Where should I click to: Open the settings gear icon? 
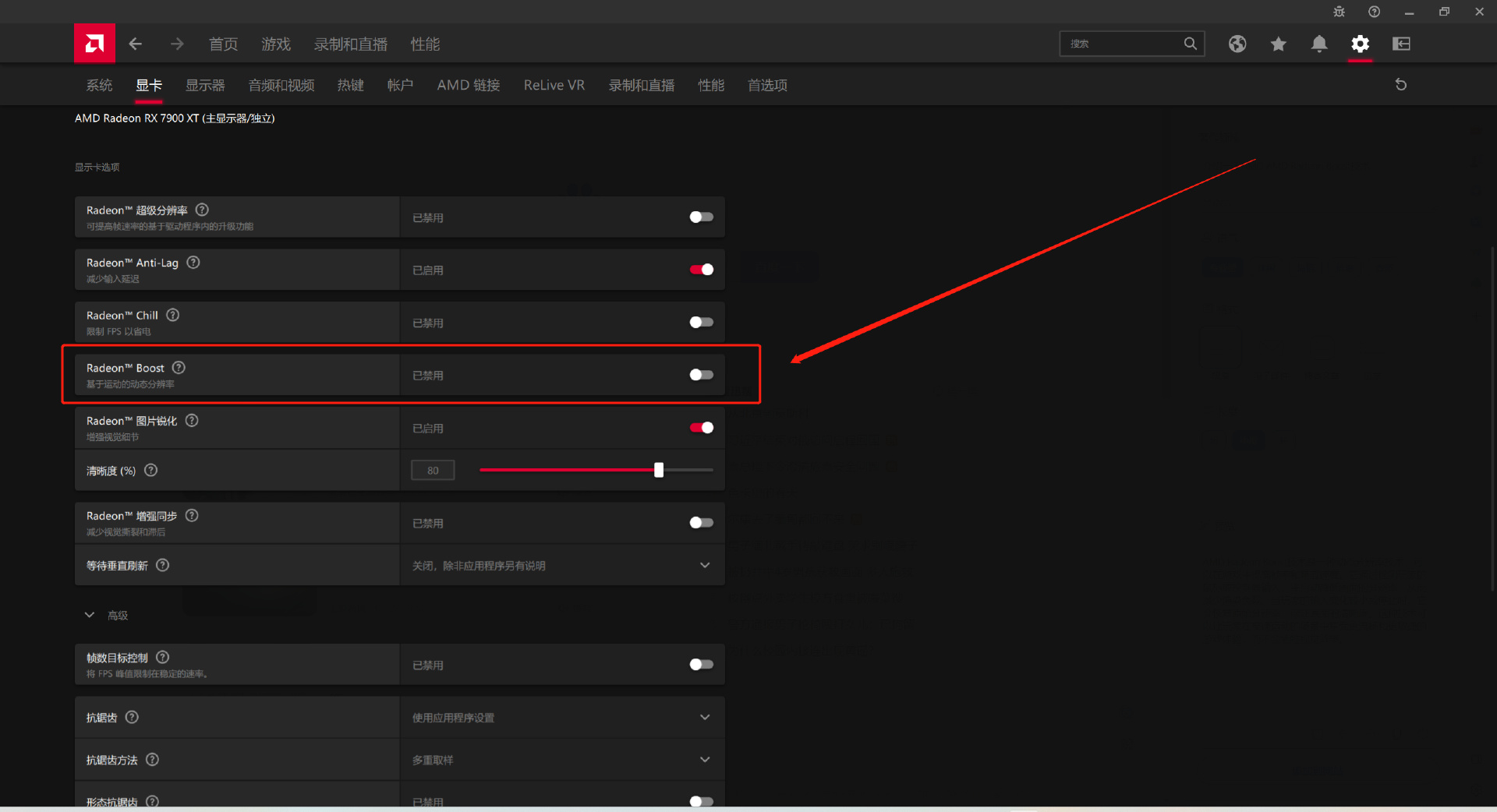click(1361, 44)
